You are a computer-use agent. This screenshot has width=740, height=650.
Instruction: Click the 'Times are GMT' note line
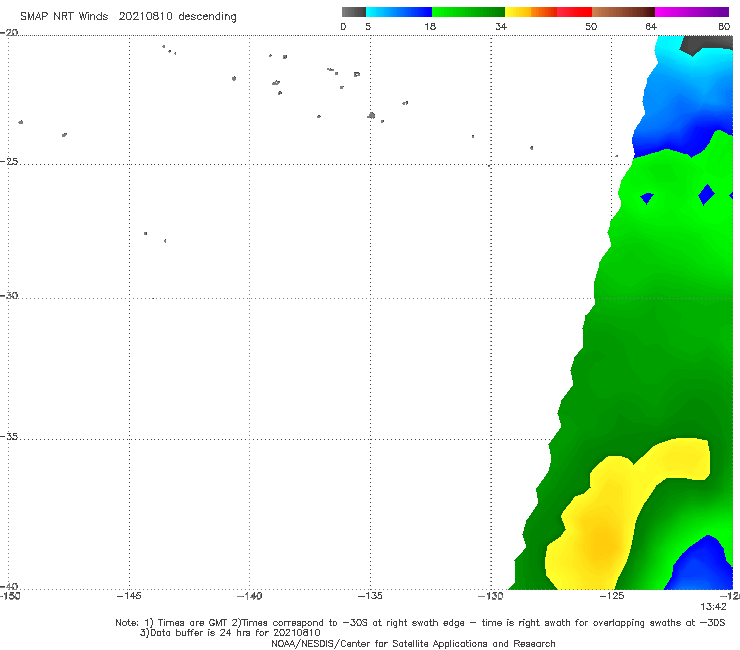420,623
